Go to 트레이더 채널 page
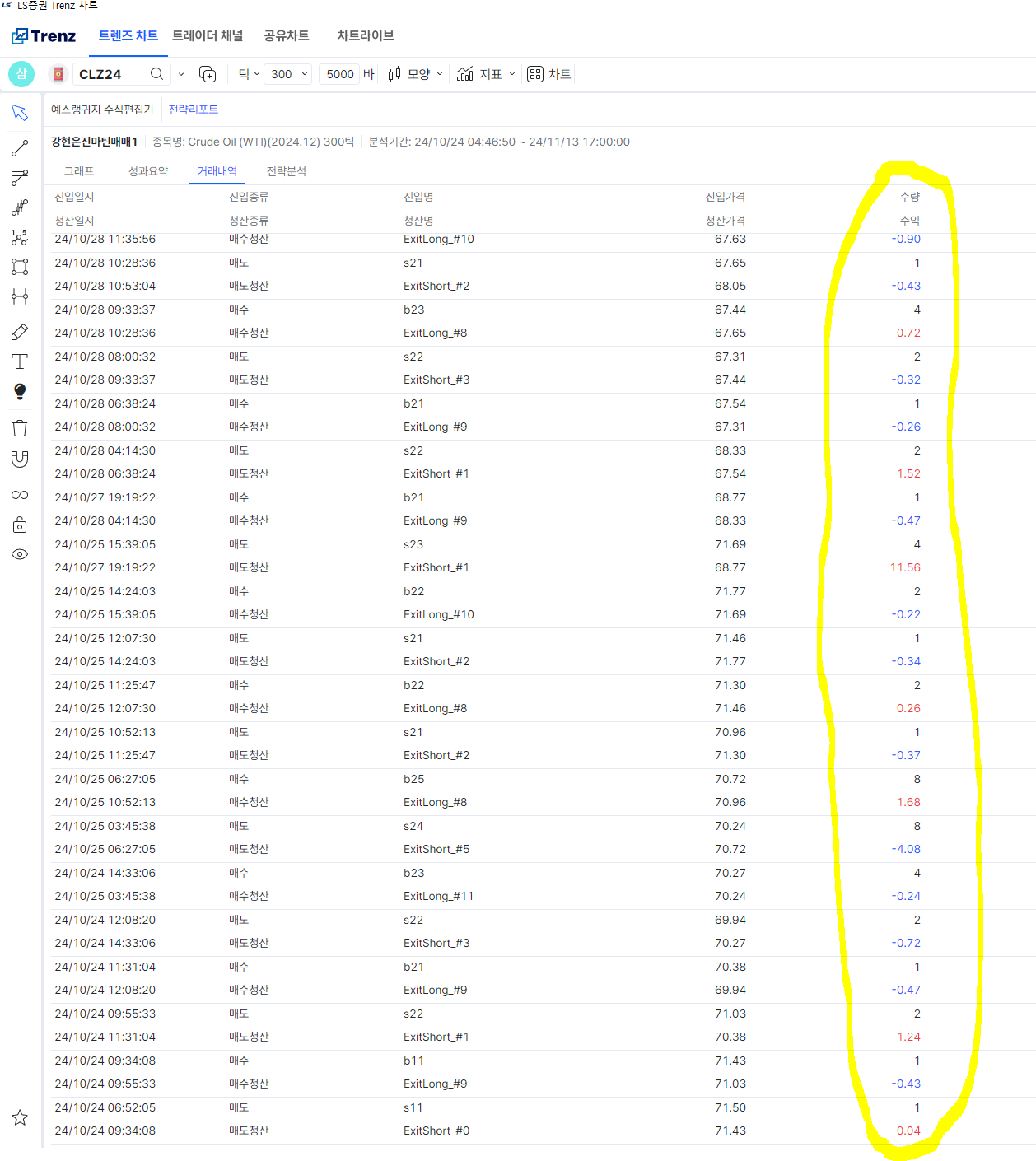The width and height of the screenshot is (1036, 1161). coord(208,35)
